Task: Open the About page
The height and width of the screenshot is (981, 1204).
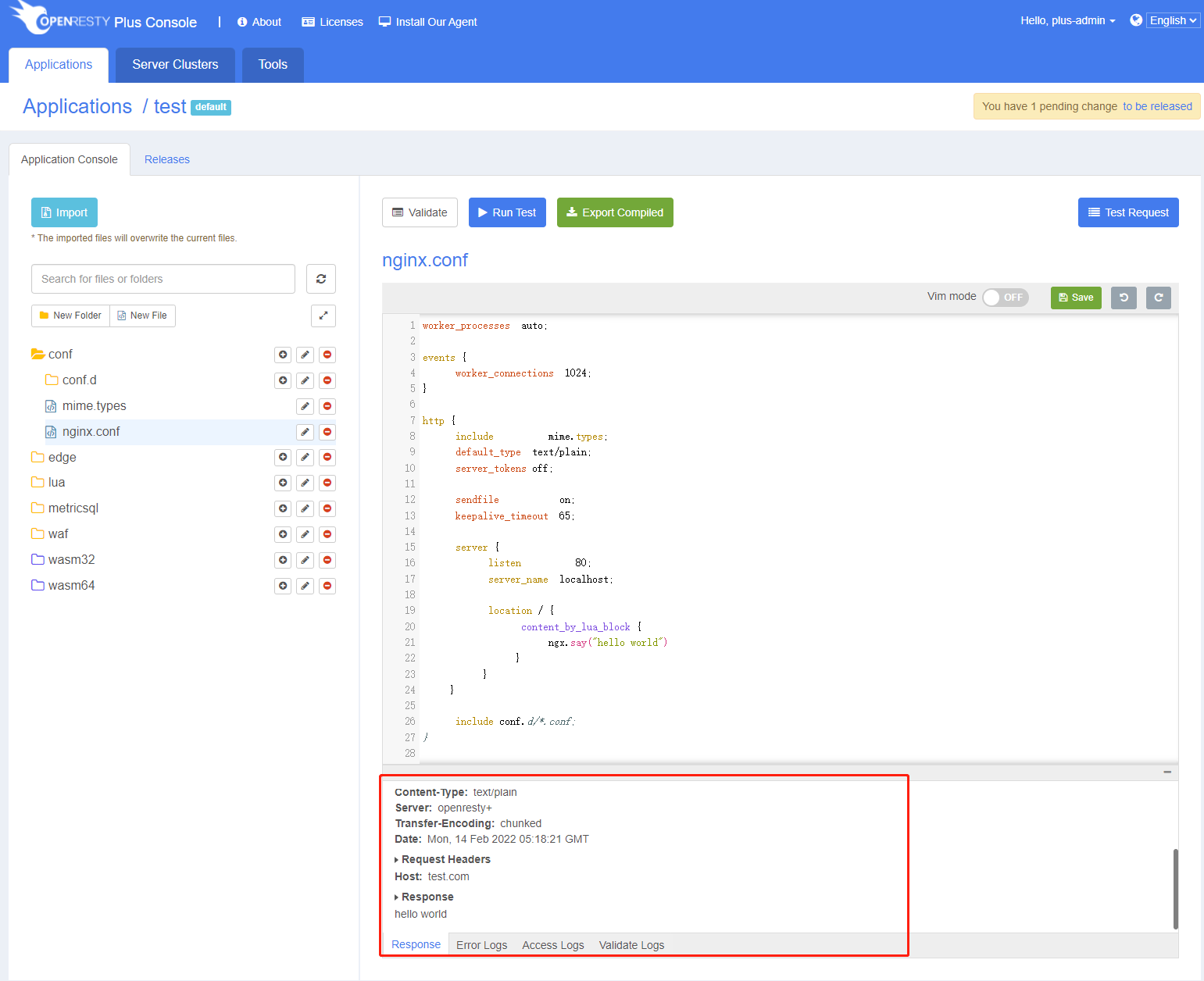Action: 259,22
